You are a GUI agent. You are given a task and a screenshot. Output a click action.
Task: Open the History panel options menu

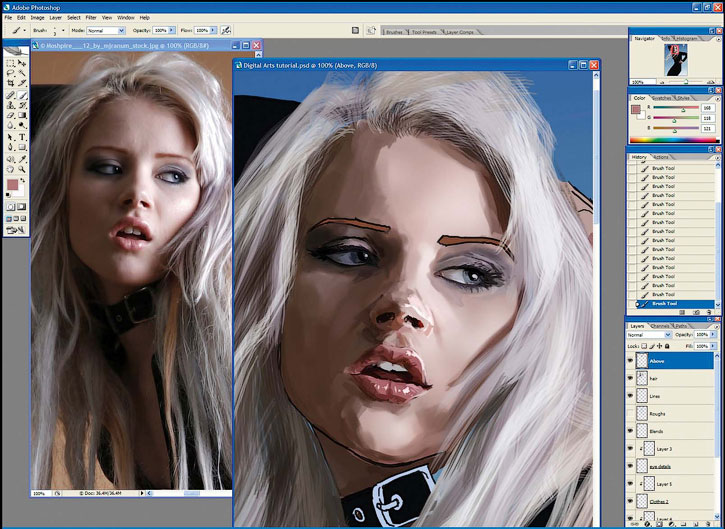718,157
